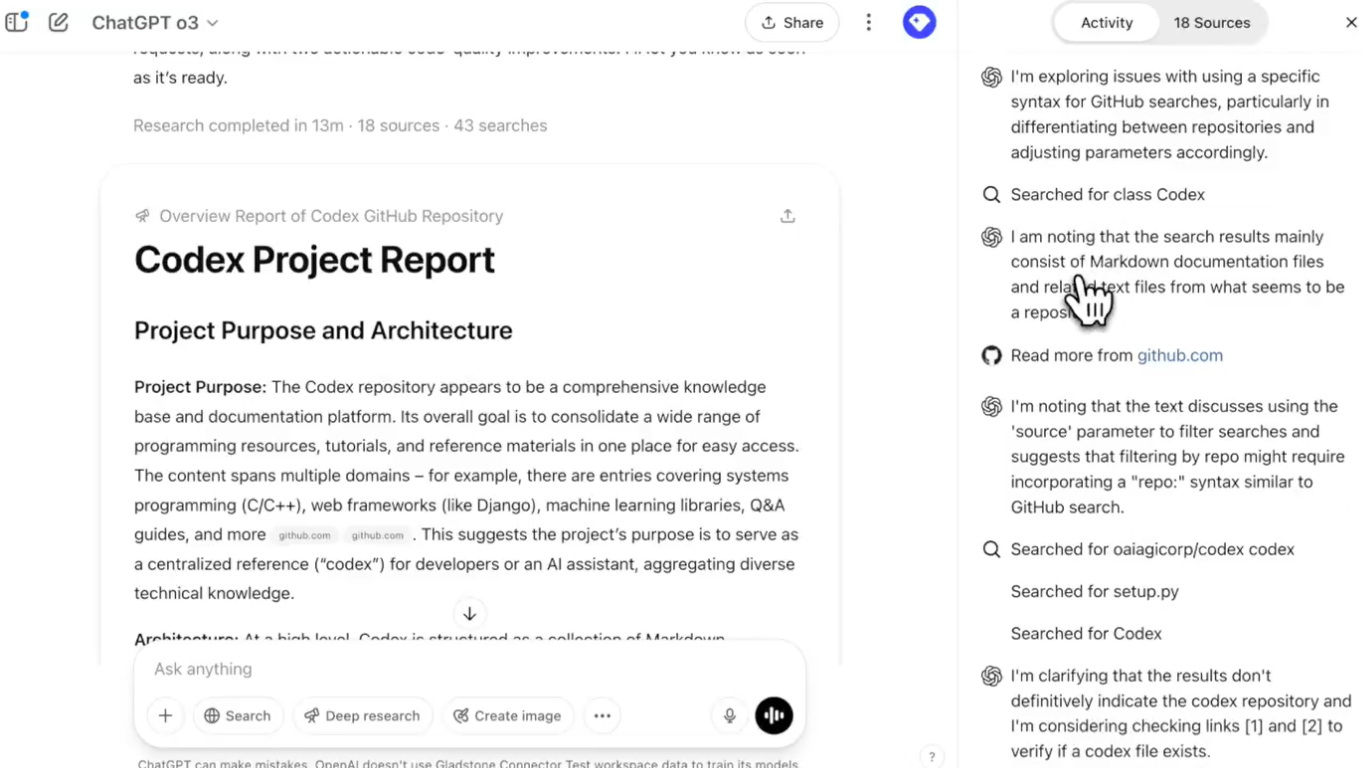Image resolution: width=1364 pixels, height=768 pixels.
Task: Click 'Searched for setup.py' entry
Action: [1095, 591]
